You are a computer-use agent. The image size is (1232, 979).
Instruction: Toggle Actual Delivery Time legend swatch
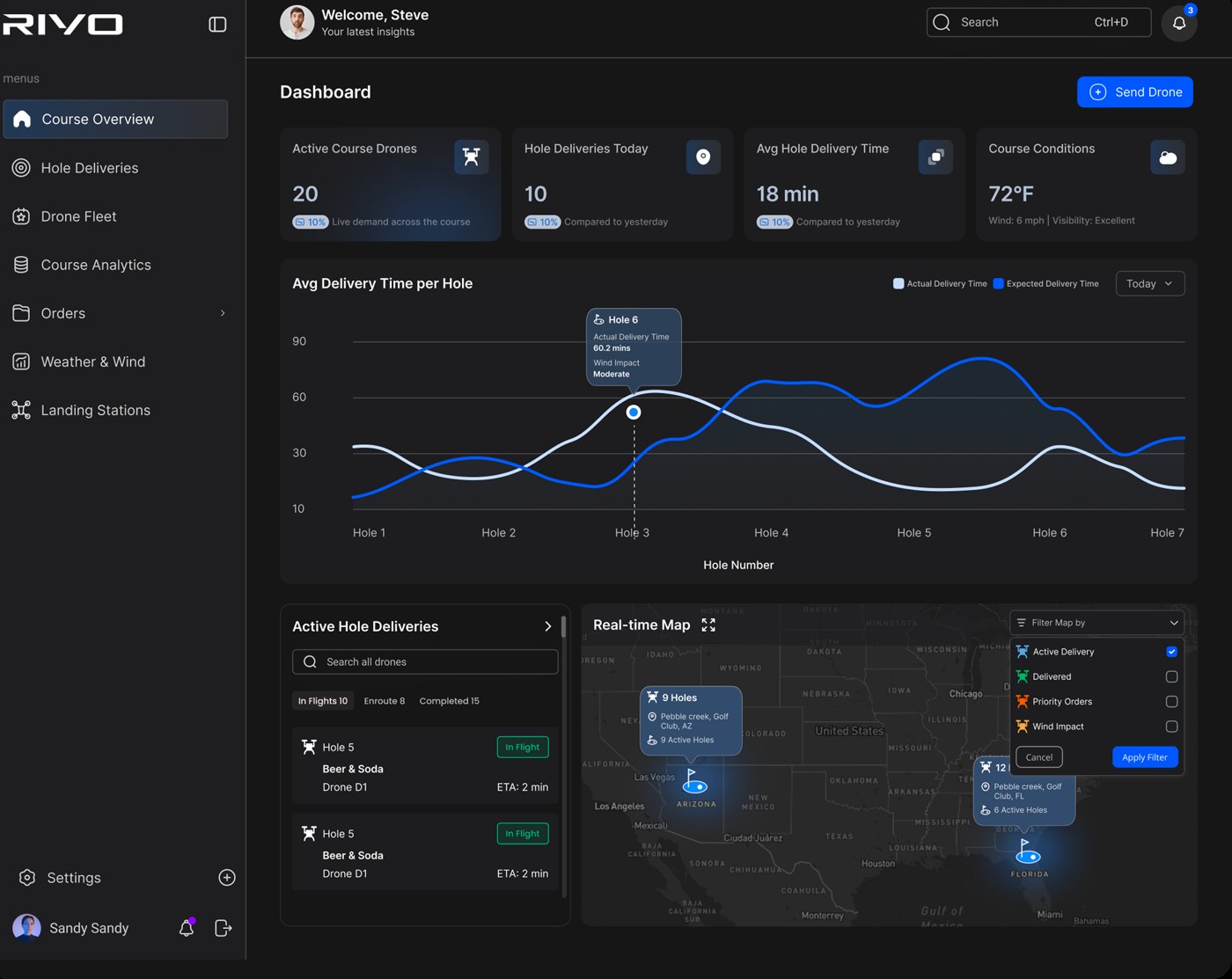coord(898,283)
